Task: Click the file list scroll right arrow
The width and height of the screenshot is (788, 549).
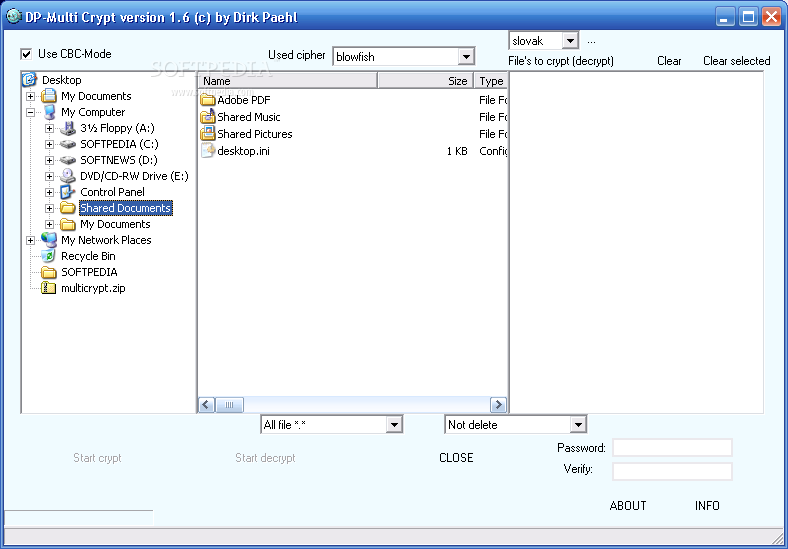Action: click(x=498, y=405)
